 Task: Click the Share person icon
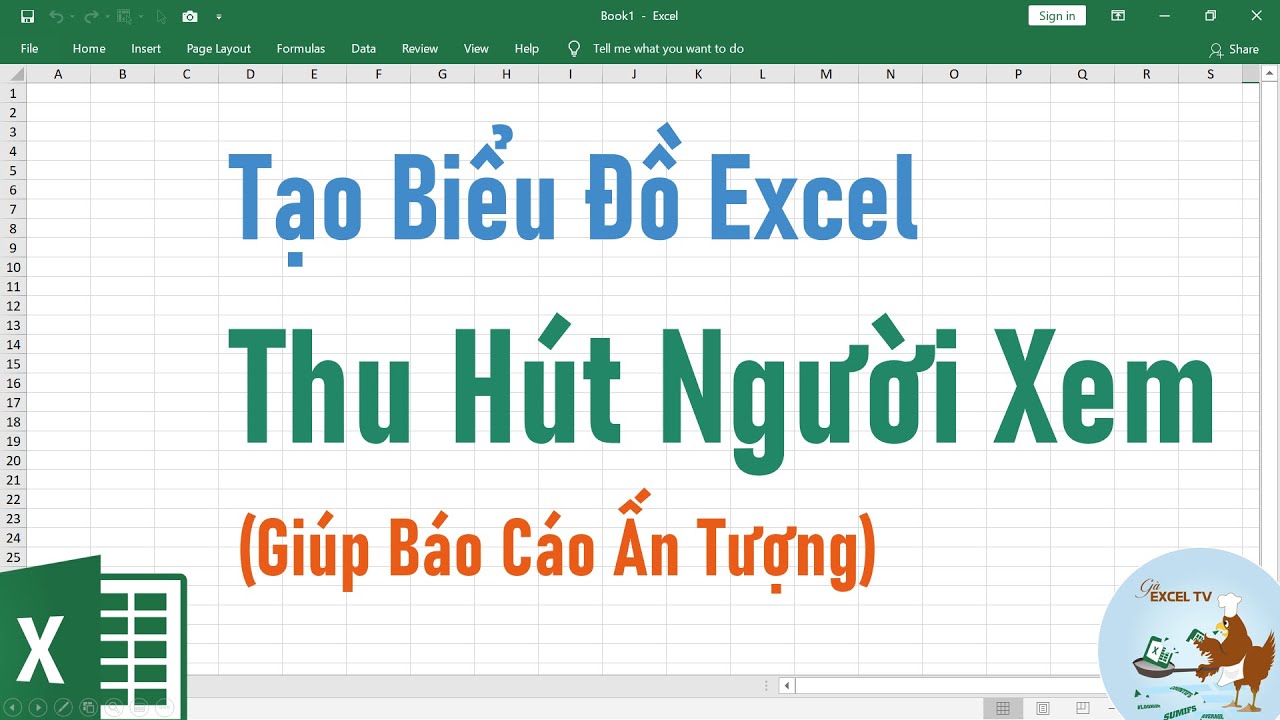click(x=1216, y=49)
